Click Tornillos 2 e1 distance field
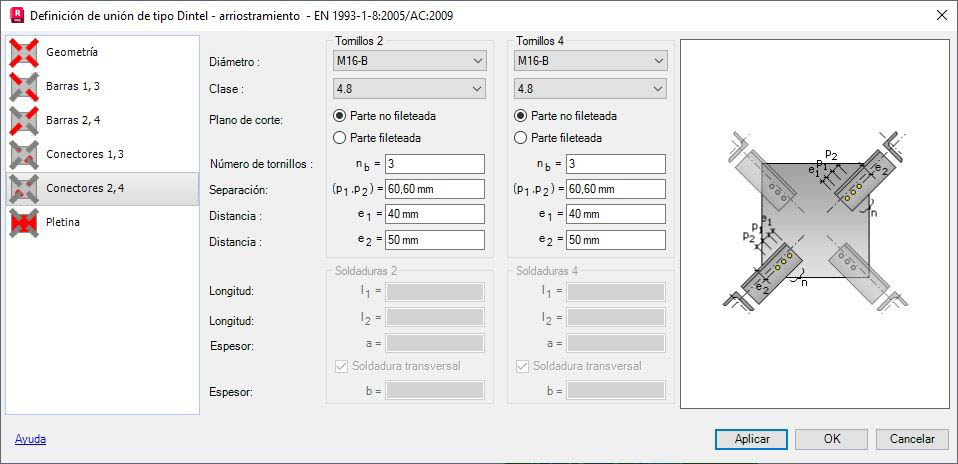The width and height of the screenshot is (958, 464). pyautogui.click(x=435, y=215)
